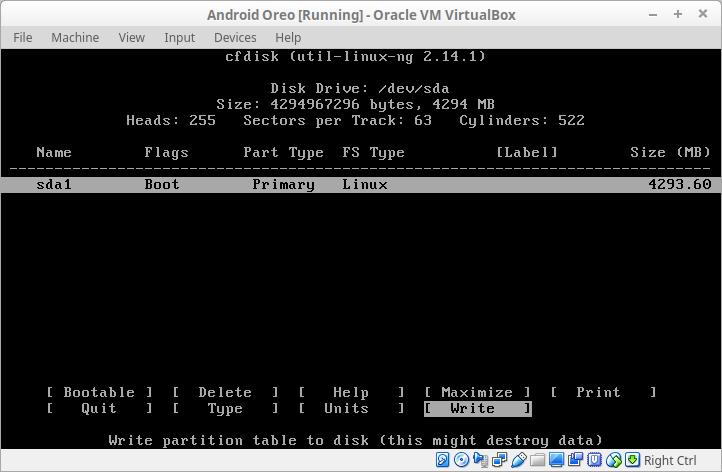This screenshot has height=472, width=722.
Task: Click the hard disk activity icon
Action: coord(443,460)
